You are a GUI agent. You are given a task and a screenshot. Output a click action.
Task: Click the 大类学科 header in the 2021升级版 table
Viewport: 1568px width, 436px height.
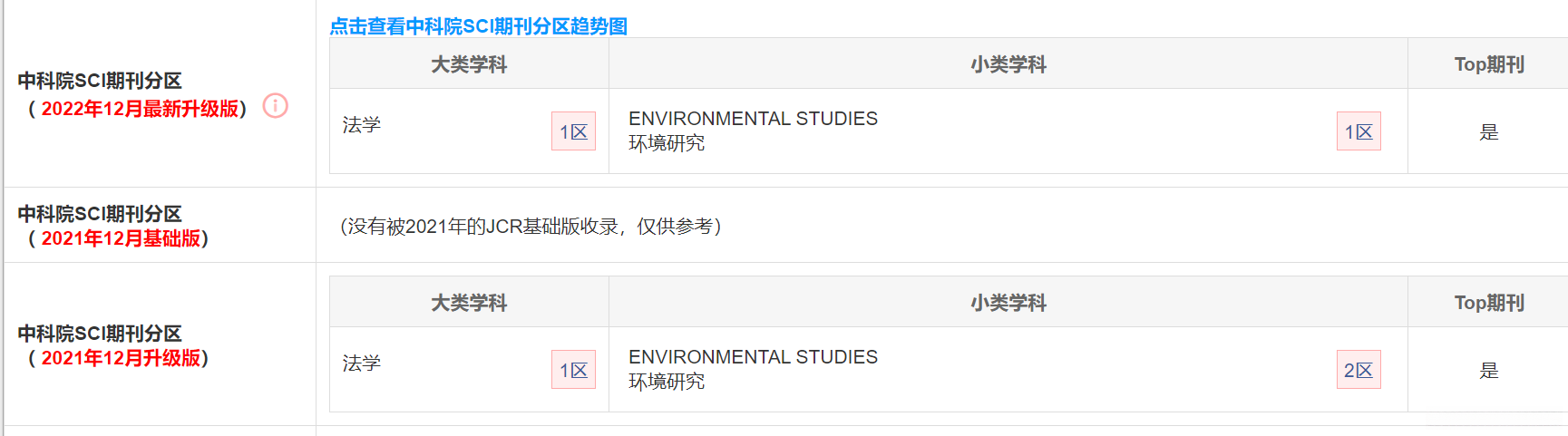(x=469, y=303)
